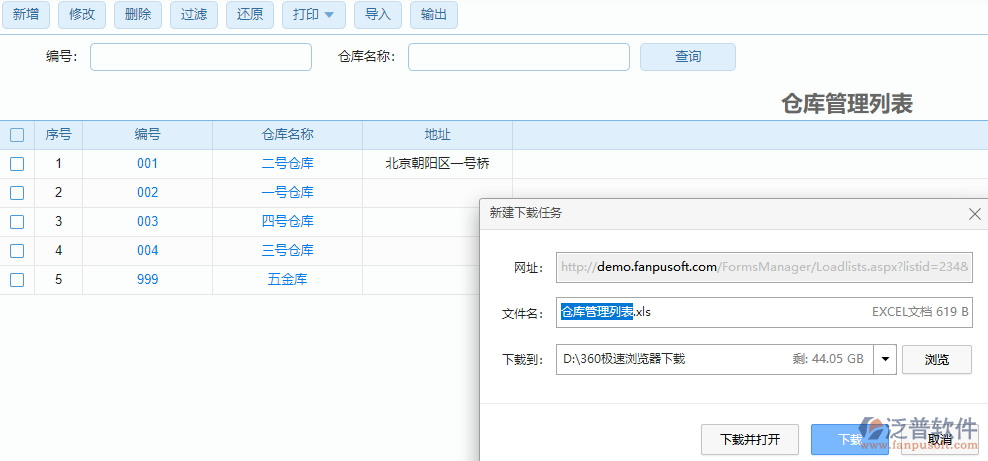The image size is (988, 461).
Task: Click the 编号 column header
Action: pyautogui.click(x=147, y=135)
